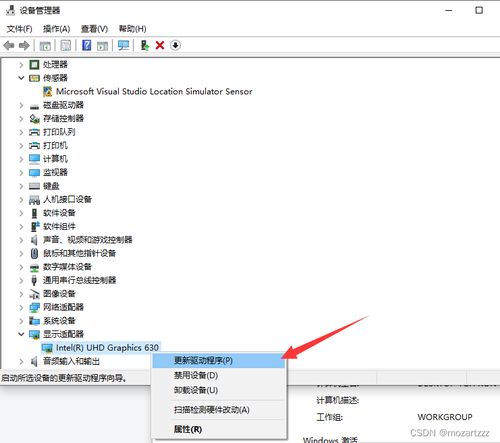Collapse the 传感器 tree node
This screenshot has height=443, width=500.
click(21, 78)
